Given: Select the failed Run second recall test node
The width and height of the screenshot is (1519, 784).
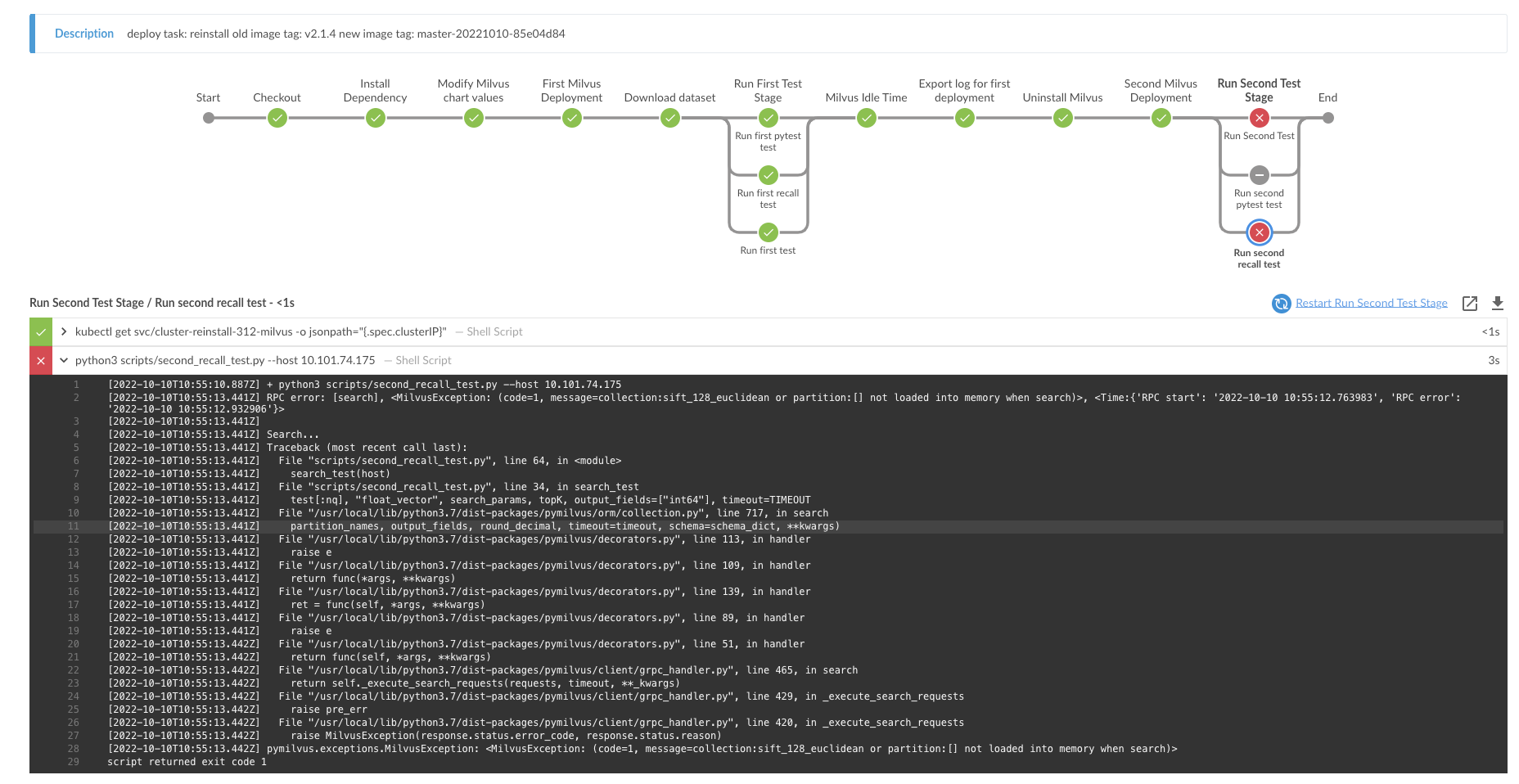Looking at the screenshot, I should [x=1259, y=232].
